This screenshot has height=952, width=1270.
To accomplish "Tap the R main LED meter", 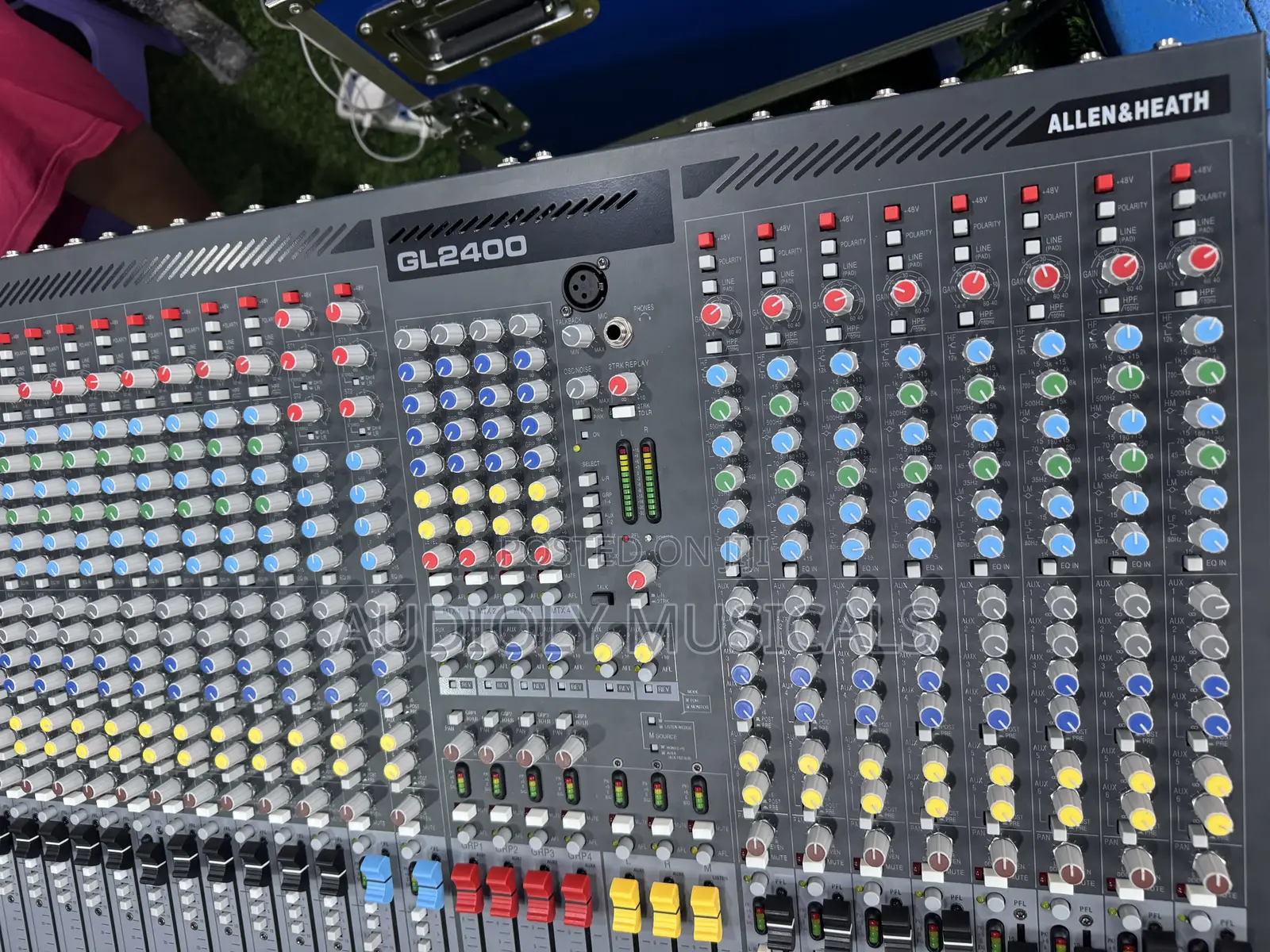I will coord(650,480).
